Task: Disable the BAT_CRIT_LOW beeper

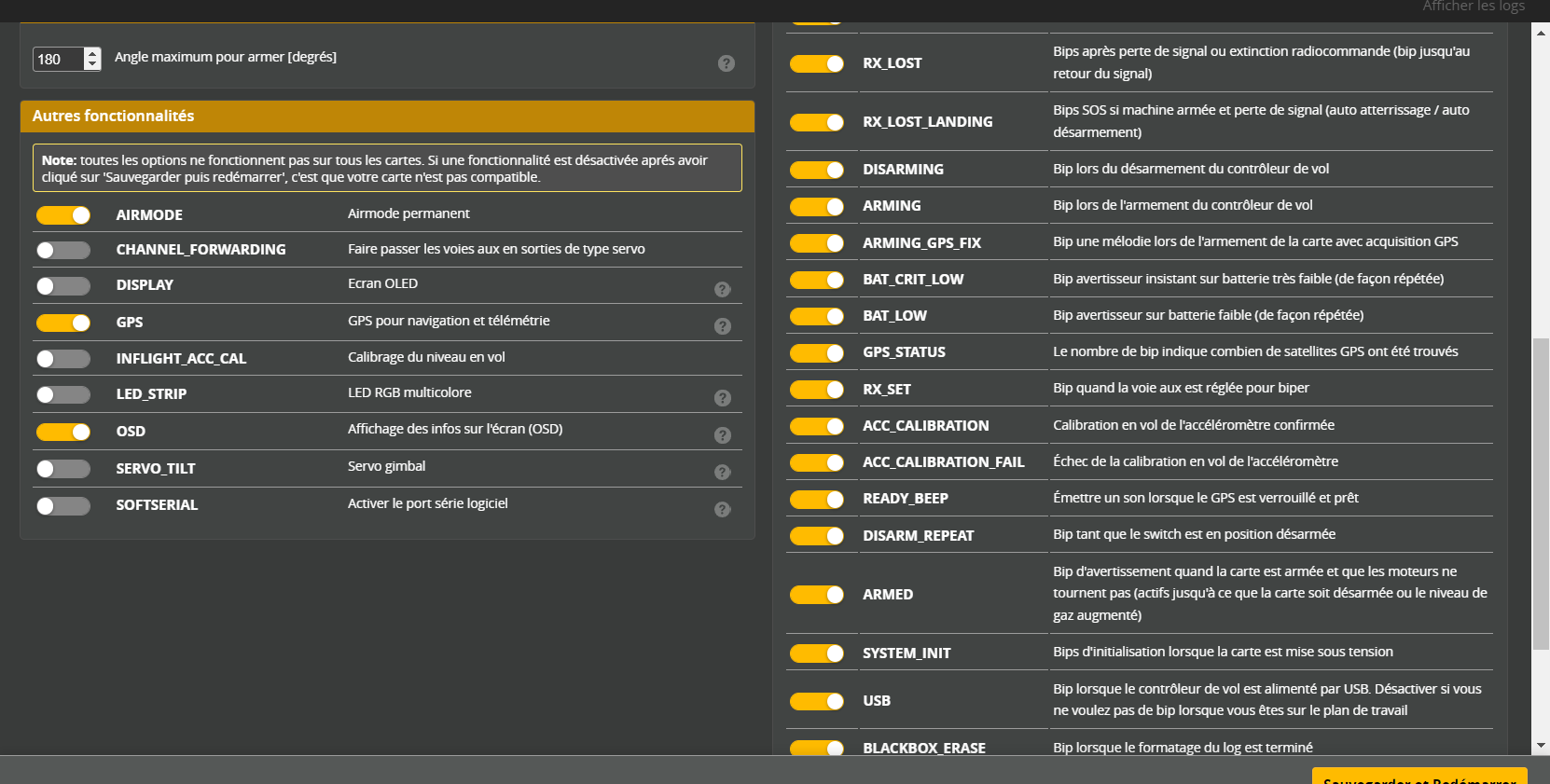Action: coord(816,280)
